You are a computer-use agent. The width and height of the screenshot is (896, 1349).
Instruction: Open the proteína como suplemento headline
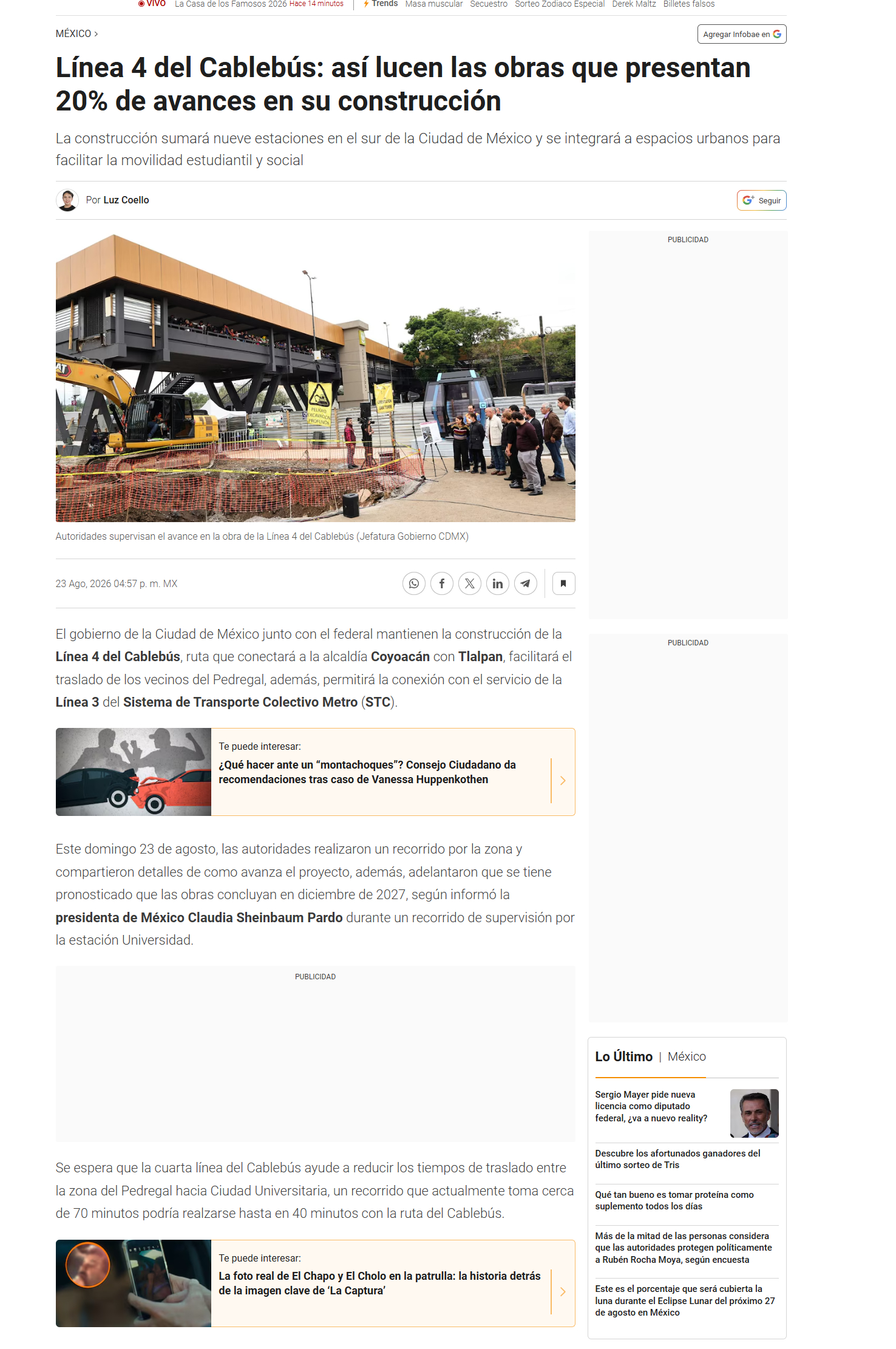pos(674,1200)
